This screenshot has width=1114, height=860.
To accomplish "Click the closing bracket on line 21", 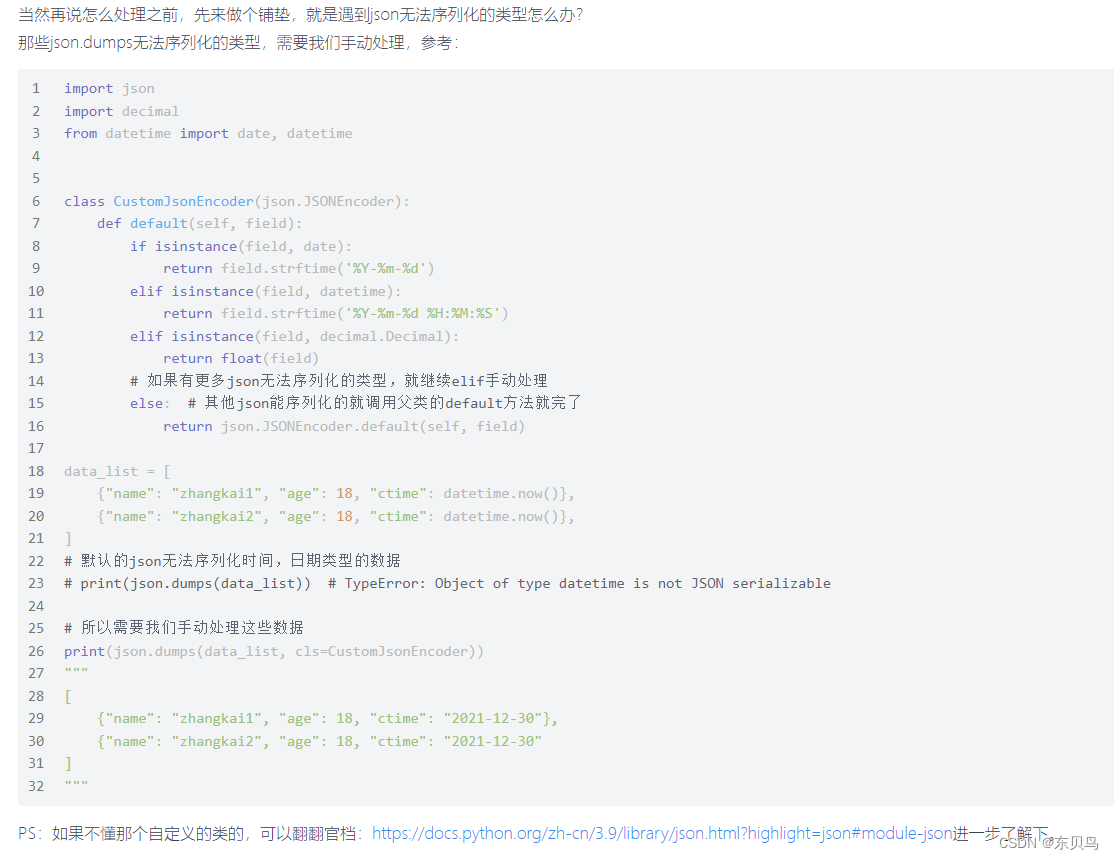I will (68, 538).
